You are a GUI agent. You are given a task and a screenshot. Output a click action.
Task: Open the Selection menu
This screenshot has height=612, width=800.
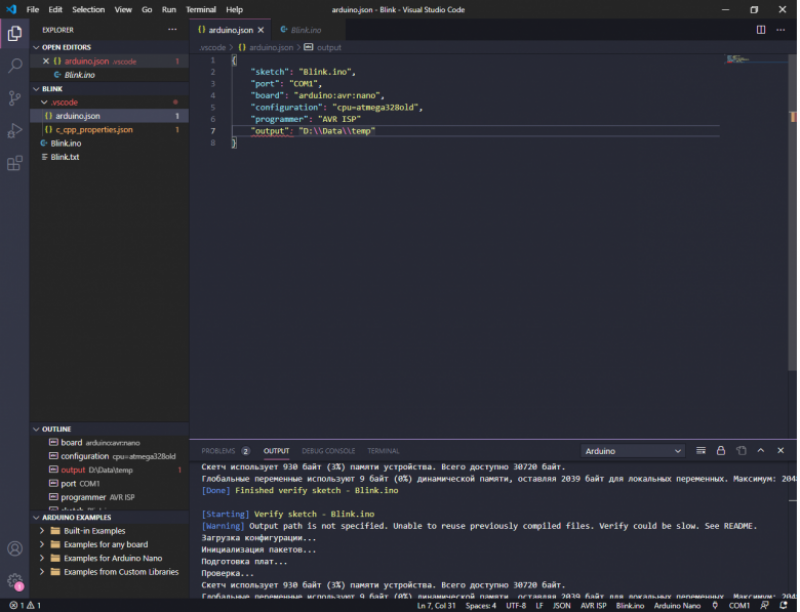point(88,9)
